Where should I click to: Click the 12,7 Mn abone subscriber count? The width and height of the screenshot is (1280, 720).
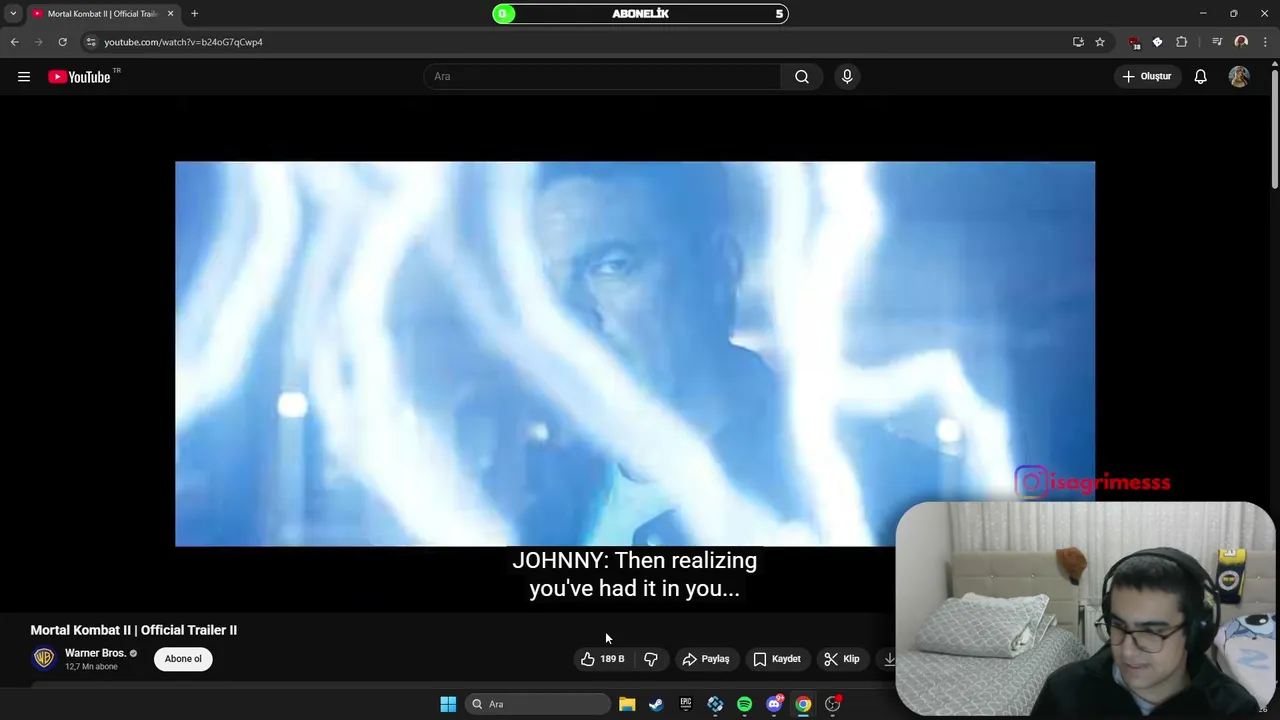[x=91, y=667]
